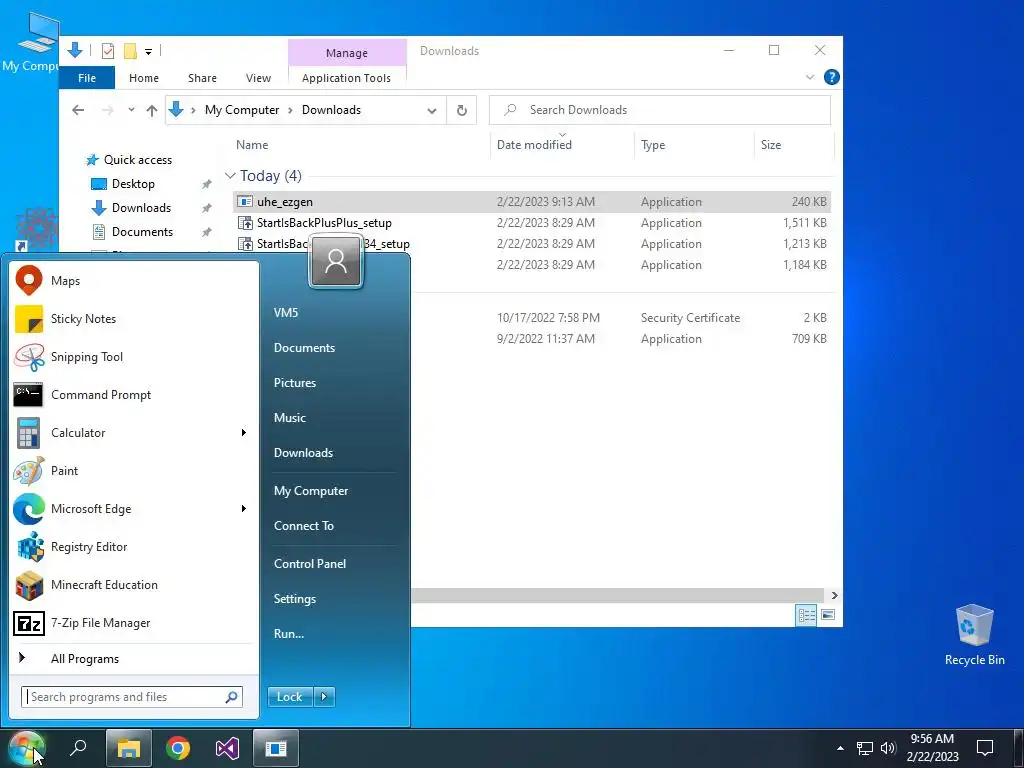
Task: Open Visual Studio from taskbar
Action: click(227, 748)
